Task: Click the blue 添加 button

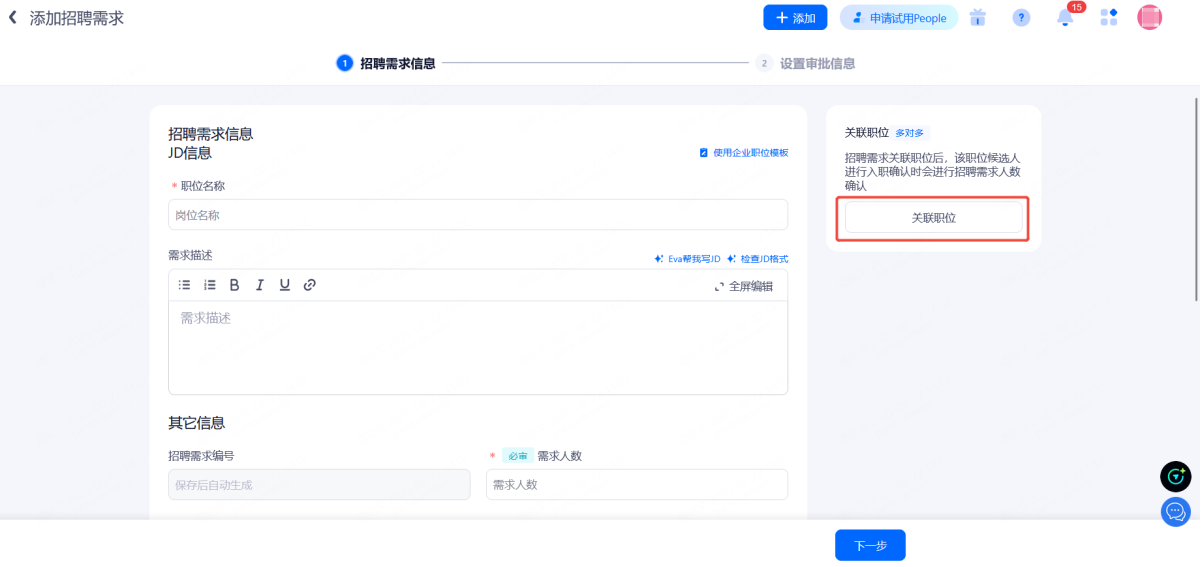Action: pyautogui.click(x=795, y=18)
